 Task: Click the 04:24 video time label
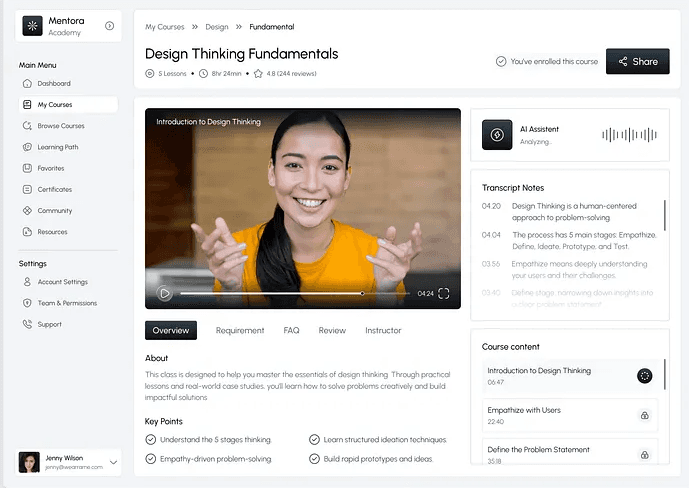pyautogui.click(x=425, y=293)
